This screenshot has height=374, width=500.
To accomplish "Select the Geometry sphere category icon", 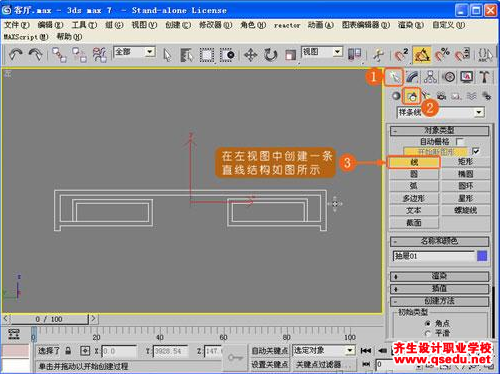I will 396,96.
